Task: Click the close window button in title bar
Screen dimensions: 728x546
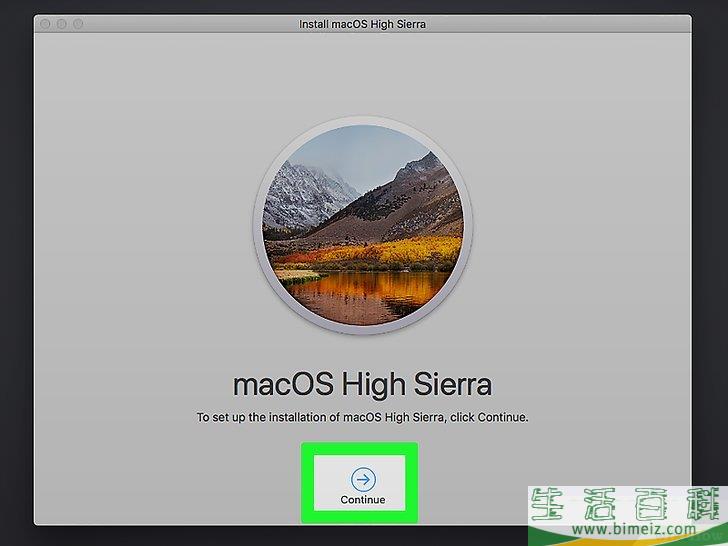Action: click(45, 24)
